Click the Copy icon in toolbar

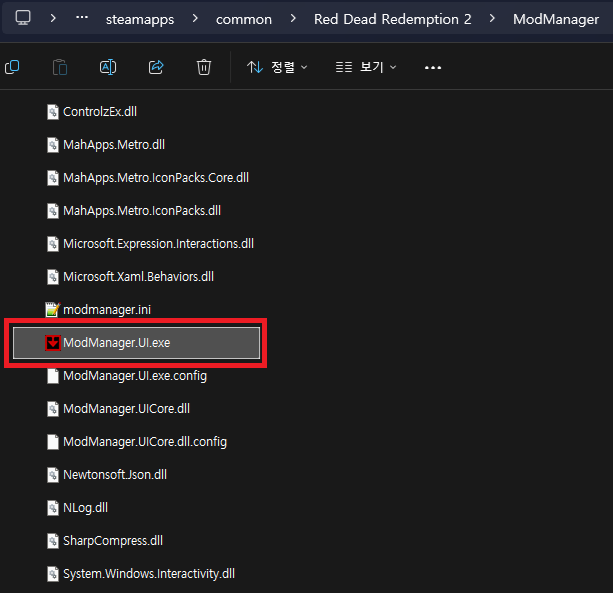click(12, 67)
